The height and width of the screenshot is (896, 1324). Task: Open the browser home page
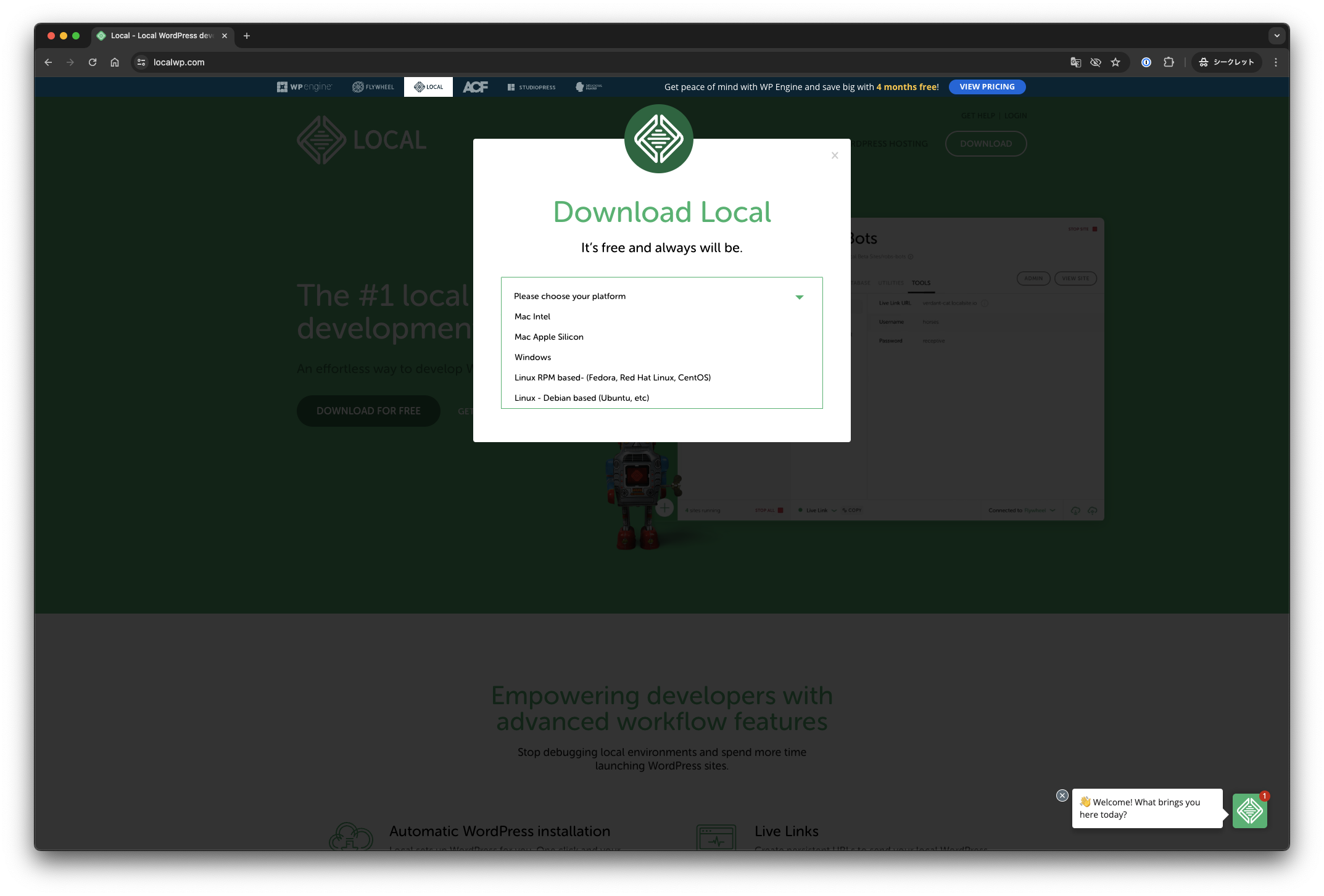point(115,62)
